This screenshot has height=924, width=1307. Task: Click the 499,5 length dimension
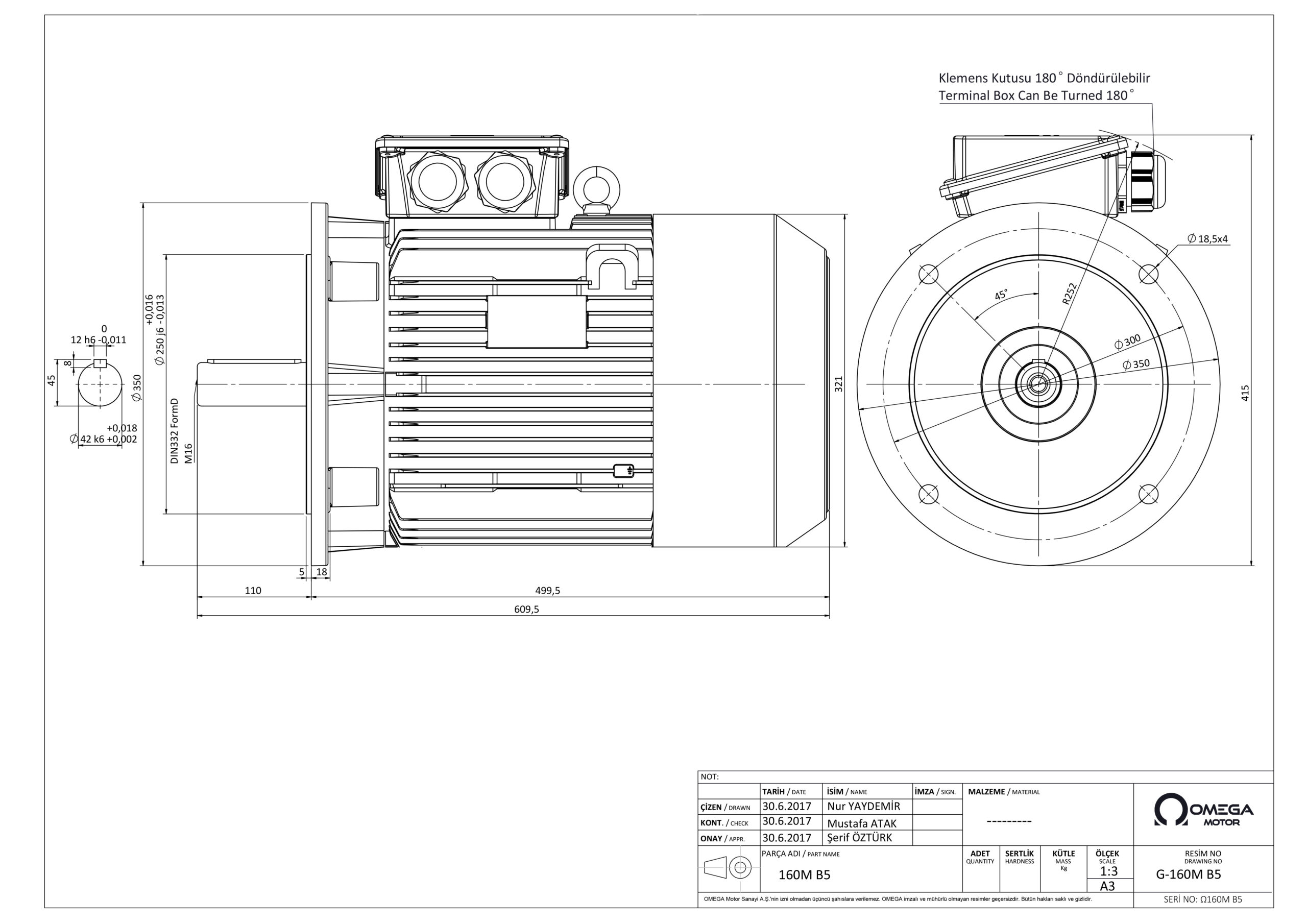pyautogui.click(x=548, y=590)
